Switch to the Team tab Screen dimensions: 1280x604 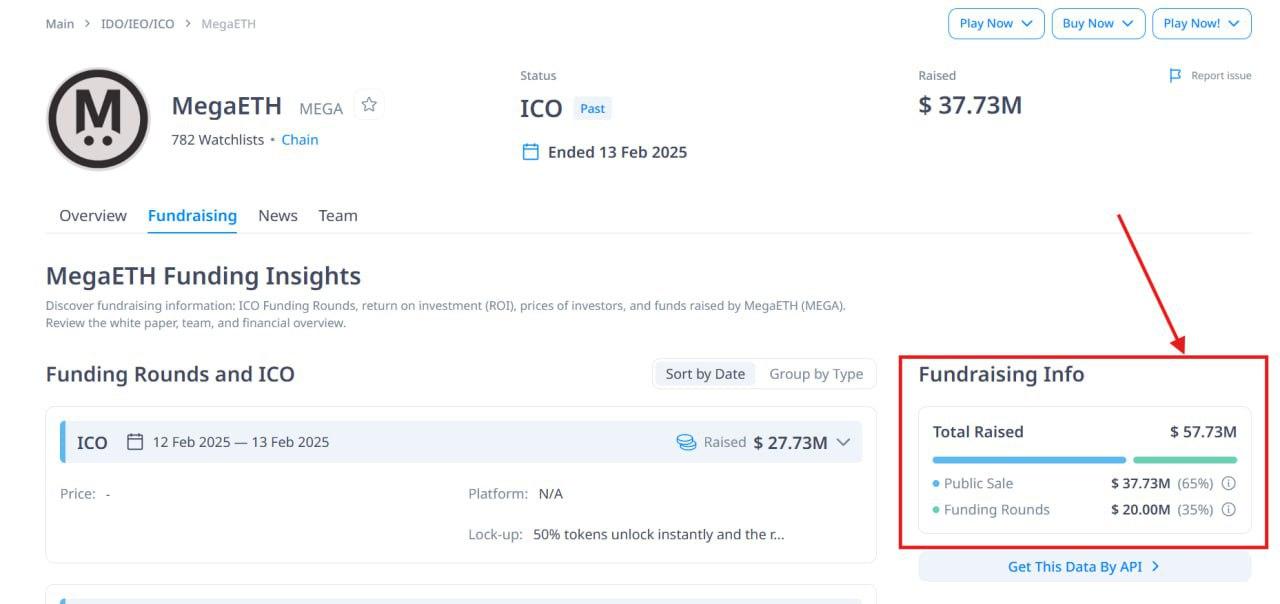pyautogui.click(x=338, y=216)
